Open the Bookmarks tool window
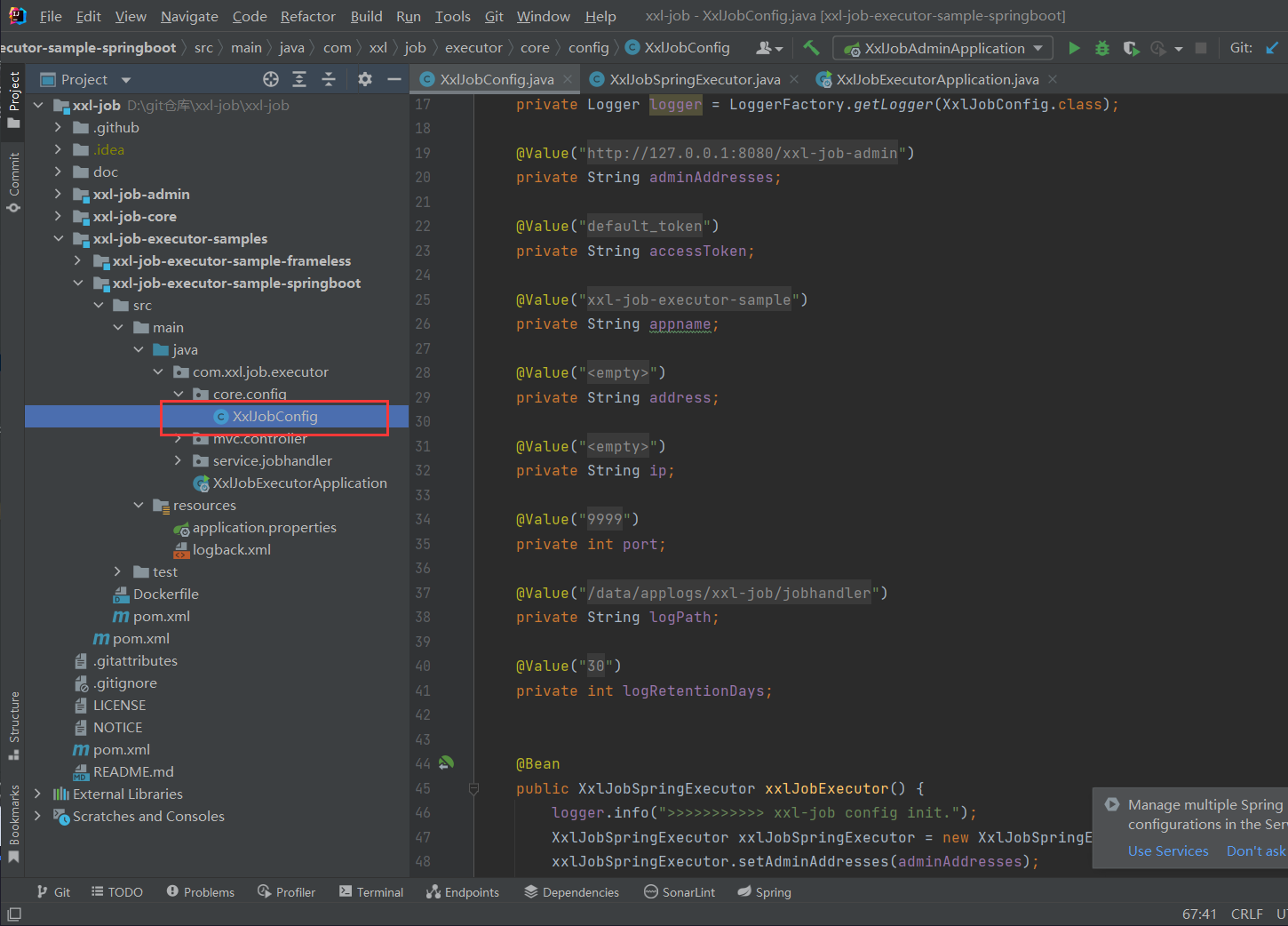The width and height of the screenshot is (1288, 926). (x=13, y=824)
